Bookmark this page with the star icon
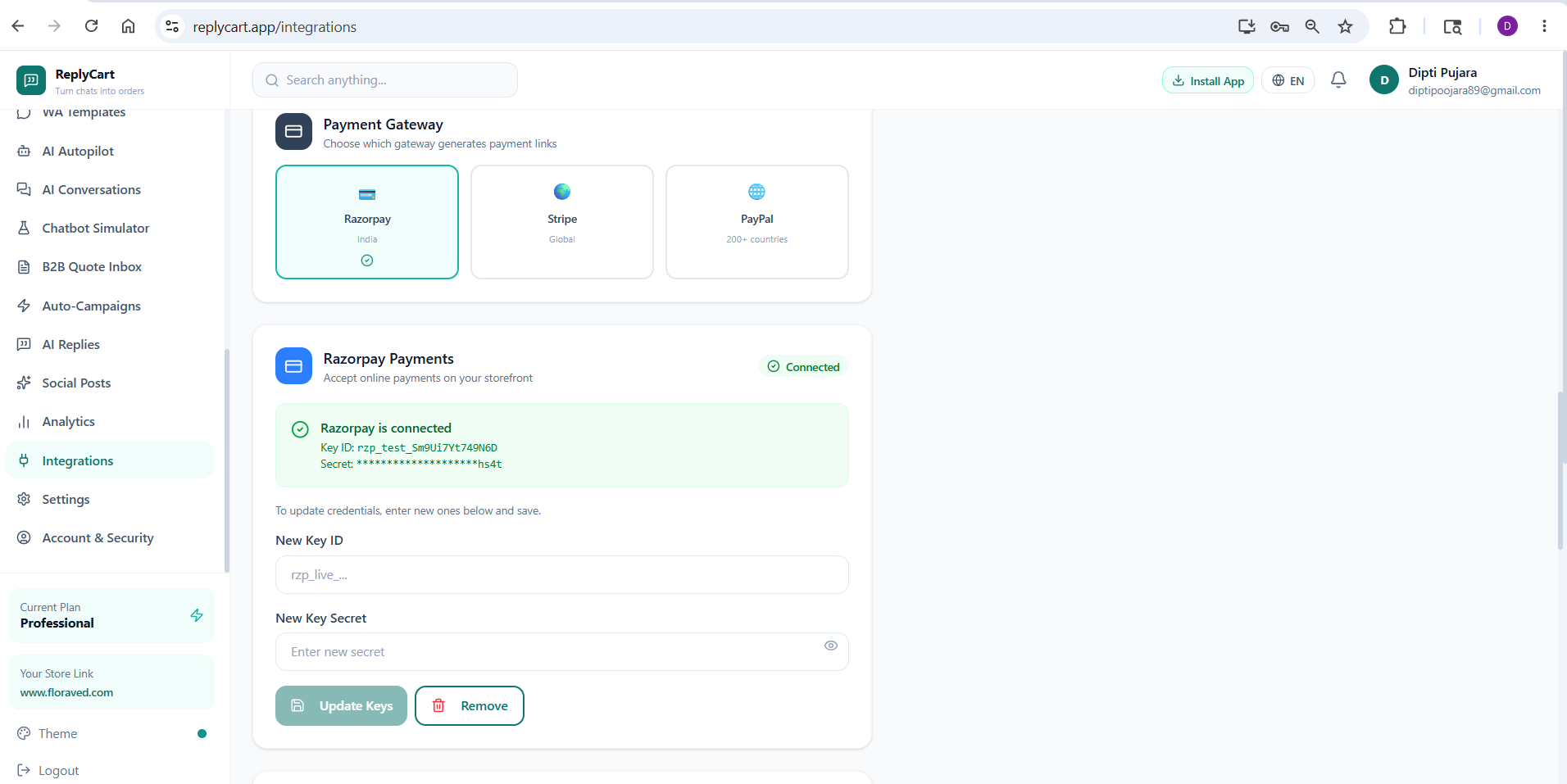 click(x=1345, y=26)
